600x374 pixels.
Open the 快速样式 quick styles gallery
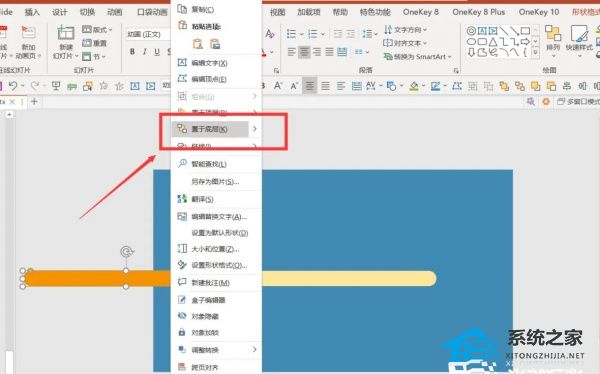pos(579,41)
